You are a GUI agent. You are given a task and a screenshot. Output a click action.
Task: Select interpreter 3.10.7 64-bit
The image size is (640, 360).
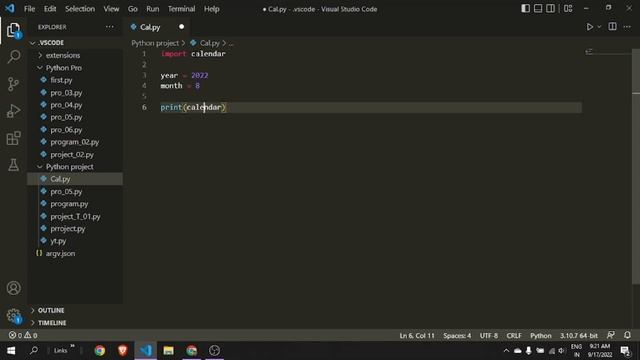[578, 336]
